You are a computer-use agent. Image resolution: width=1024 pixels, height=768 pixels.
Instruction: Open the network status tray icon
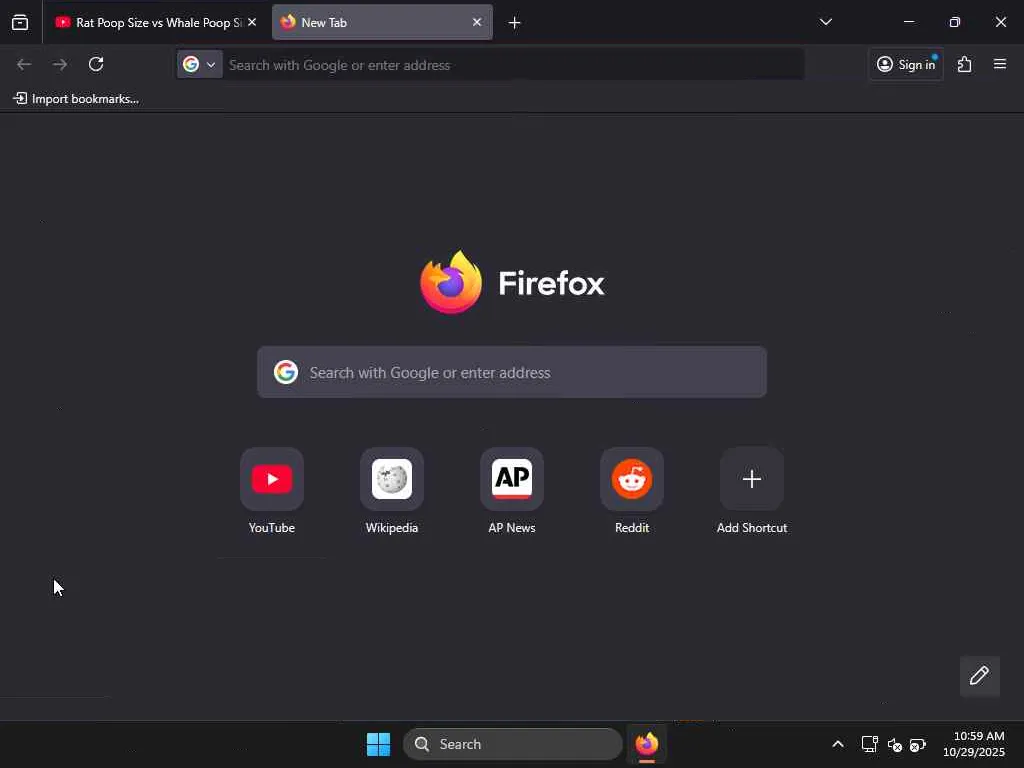[869, 744]
